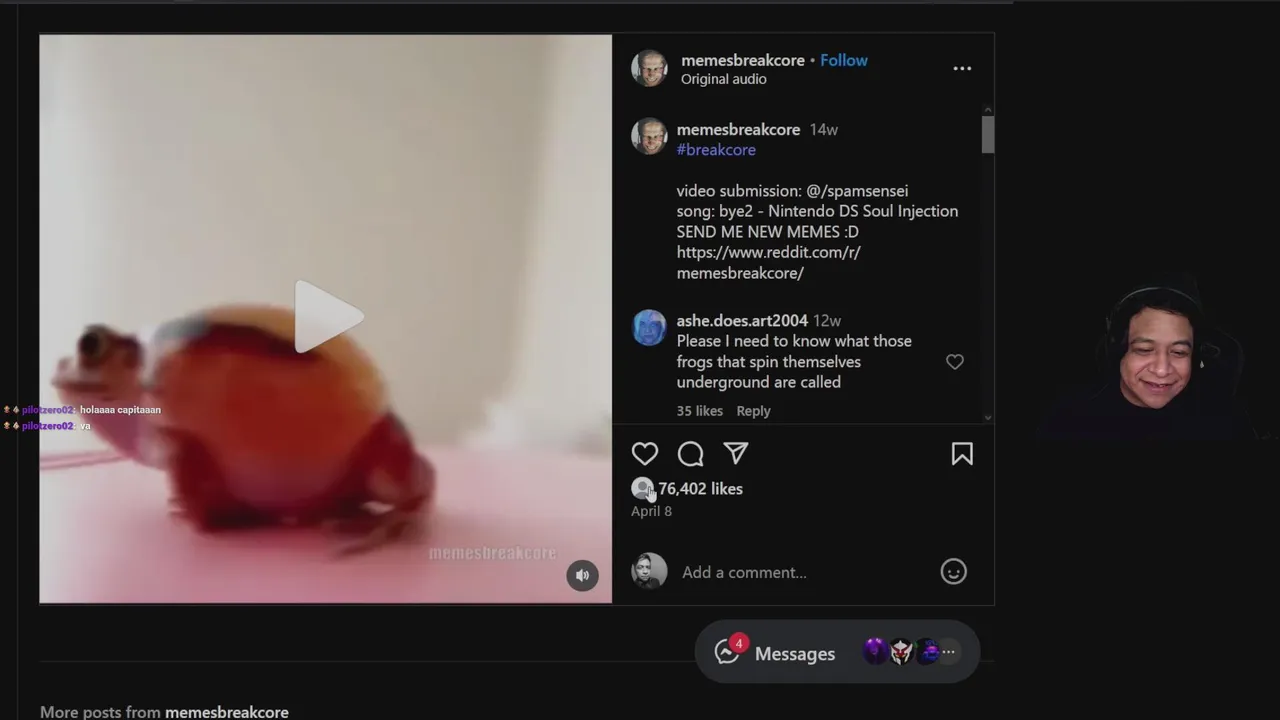Open the emoji picker smiley icon
This screenshot has height=720, width=1280.
[954, 572]
